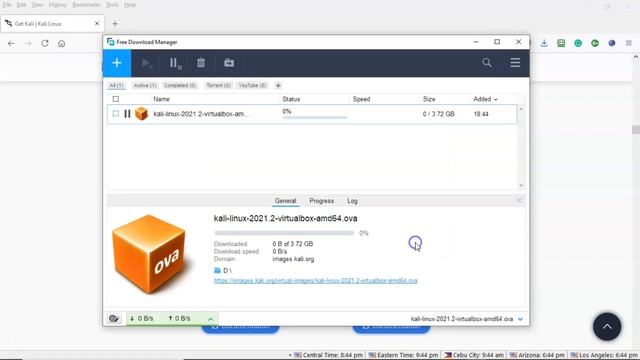The height and width of the screenshot is (360, 640).
Task: Add a new download with plus button
Action: point(117,63)
